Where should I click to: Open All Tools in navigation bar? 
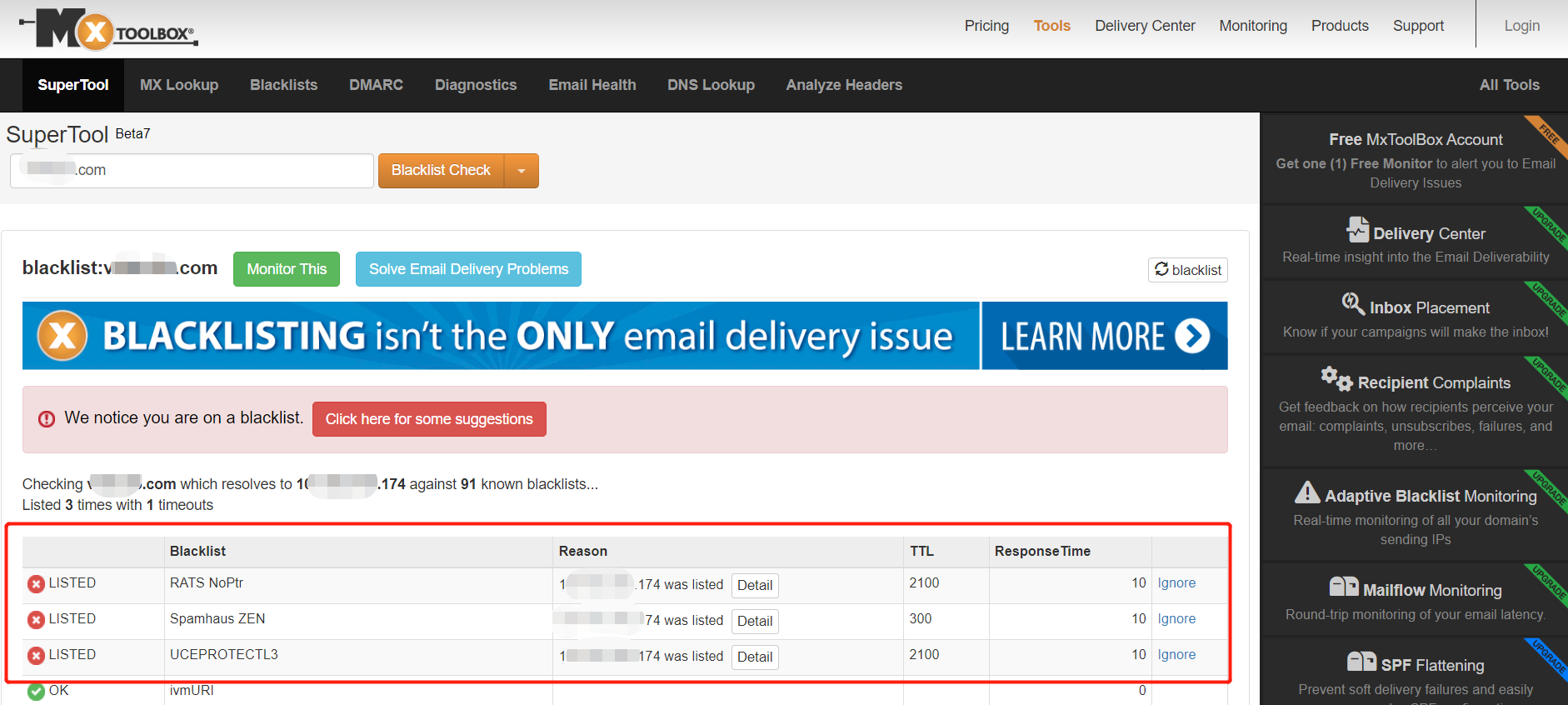point(1509,85)
